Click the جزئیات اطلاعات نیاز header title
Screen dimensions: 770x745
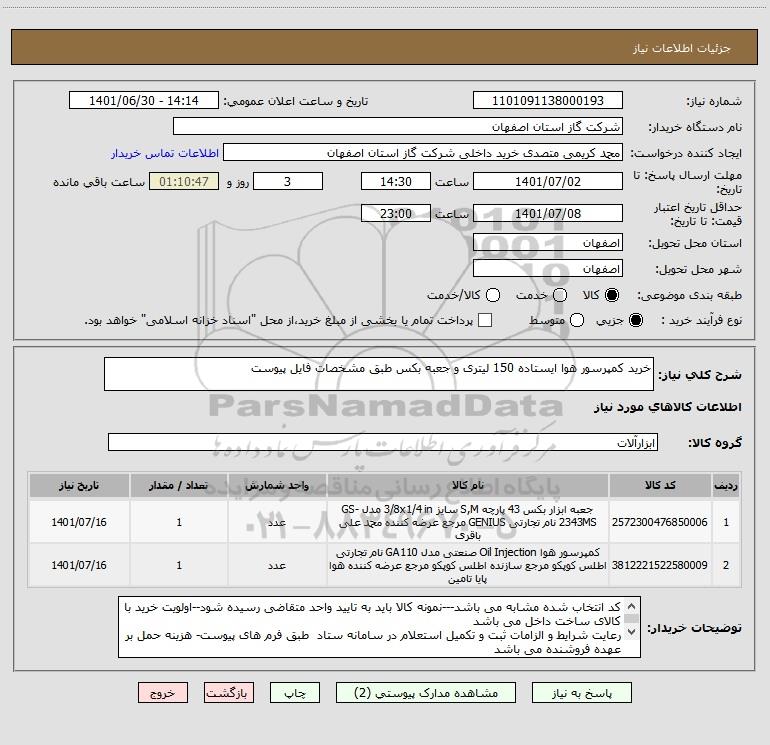681,48
